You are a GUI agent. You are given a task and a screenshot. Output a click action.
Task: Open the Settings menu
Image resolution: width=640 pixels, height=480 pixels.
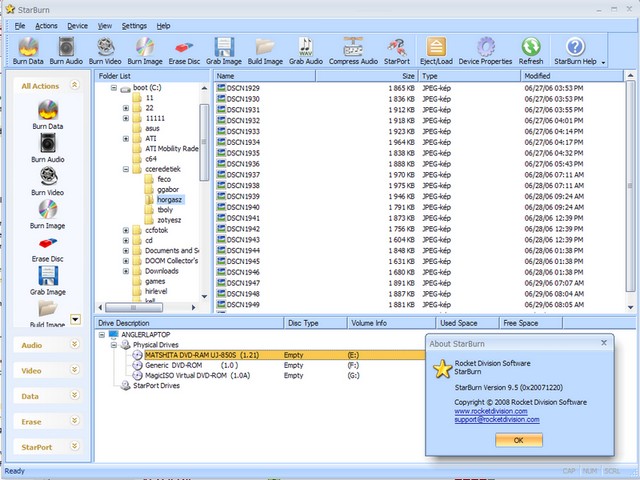tap(134, 26)
